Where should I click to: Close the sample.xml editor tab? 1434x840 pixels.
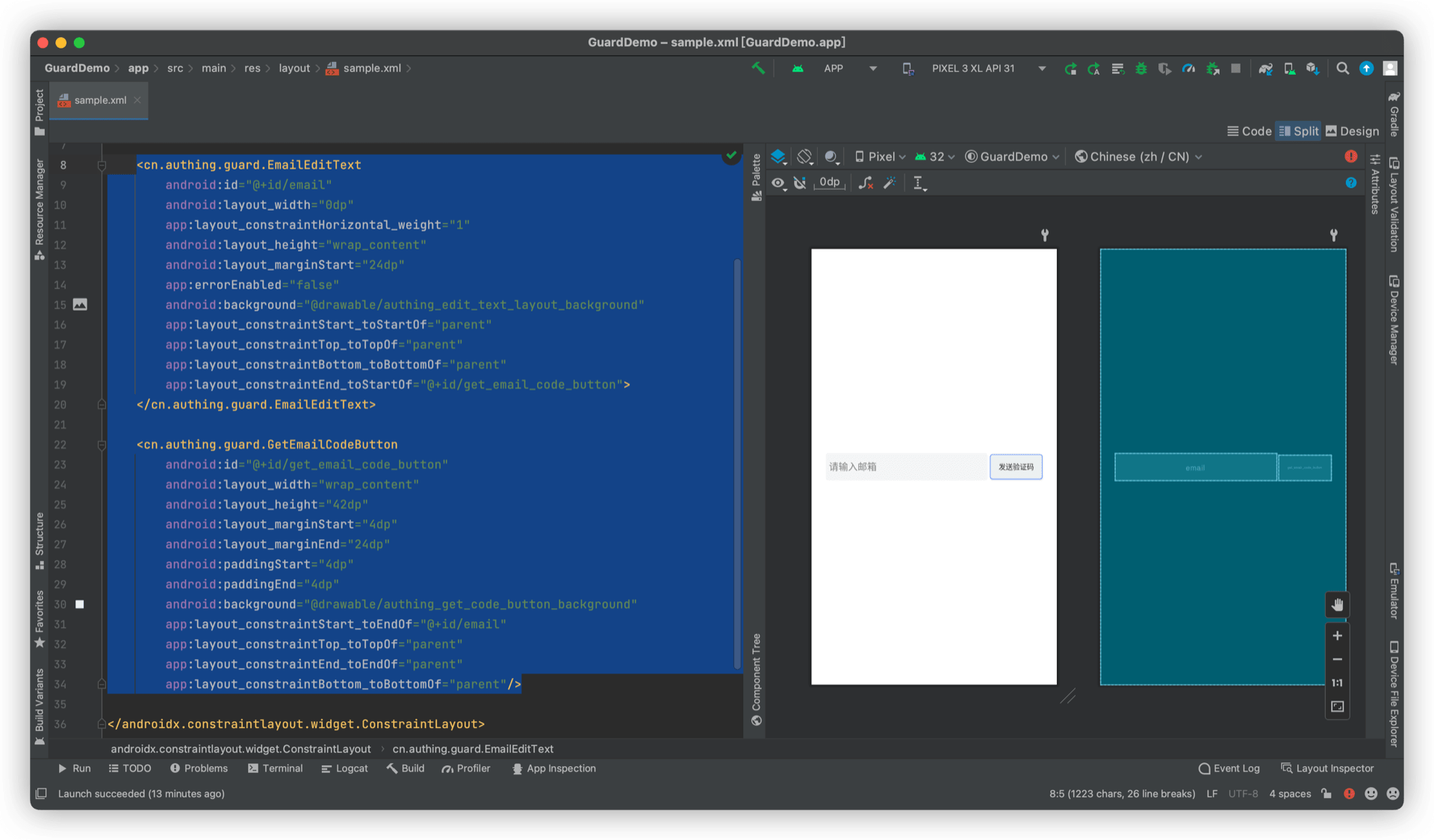(x=137, y=100)
